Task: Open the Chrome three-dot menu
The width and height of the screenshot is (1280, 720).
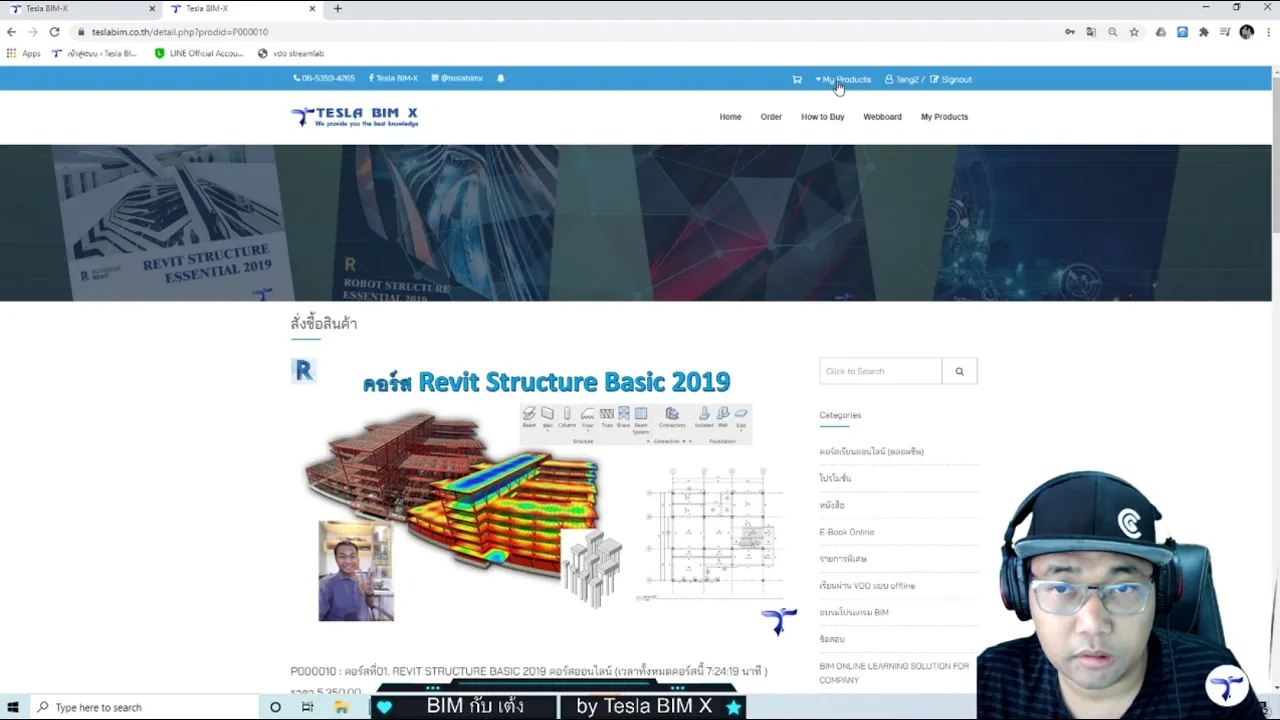Action: coord(1267,32)
